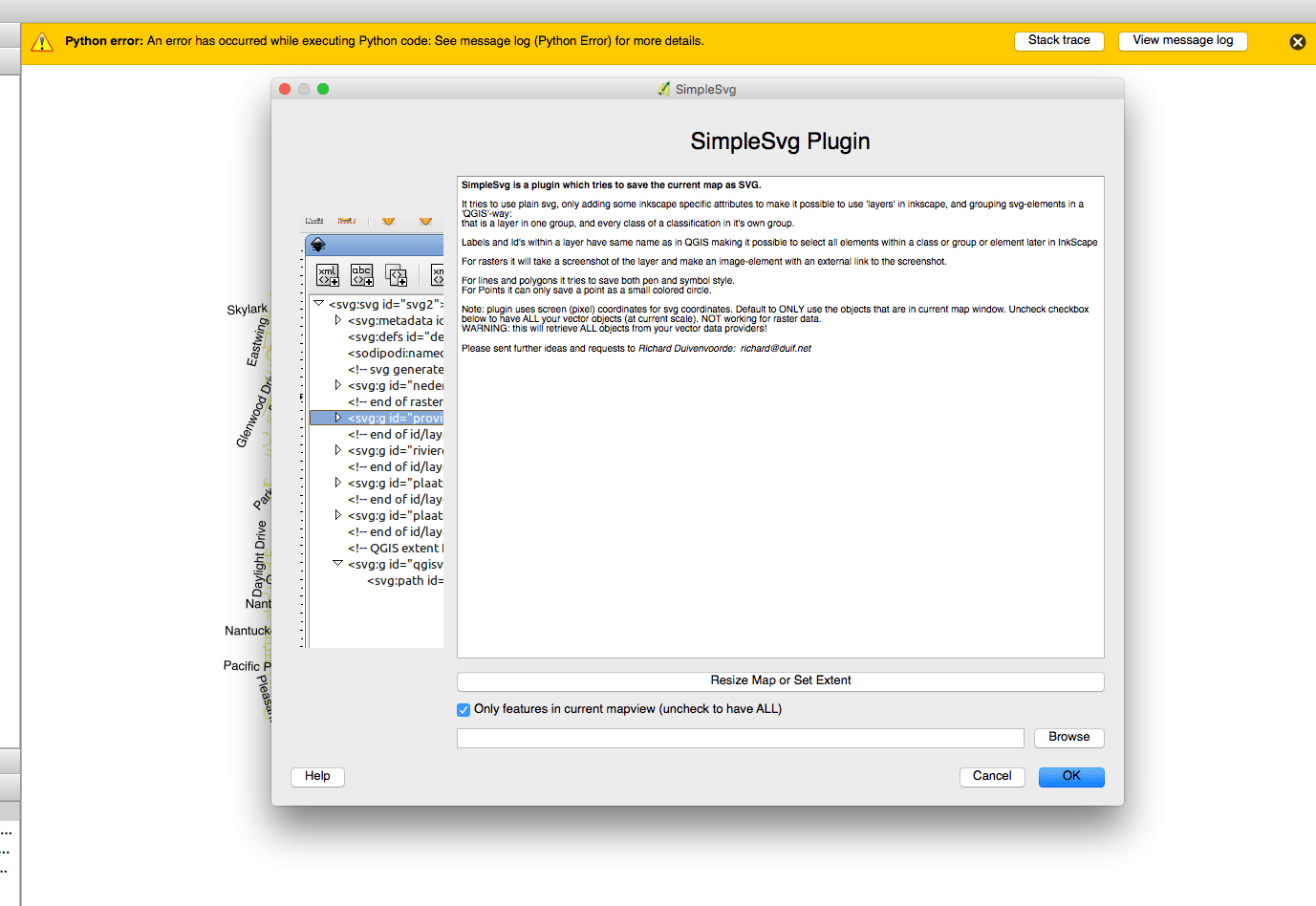The image size is (1316, 906).
Task: Click the View message log button
Action: pos(1183,41)
